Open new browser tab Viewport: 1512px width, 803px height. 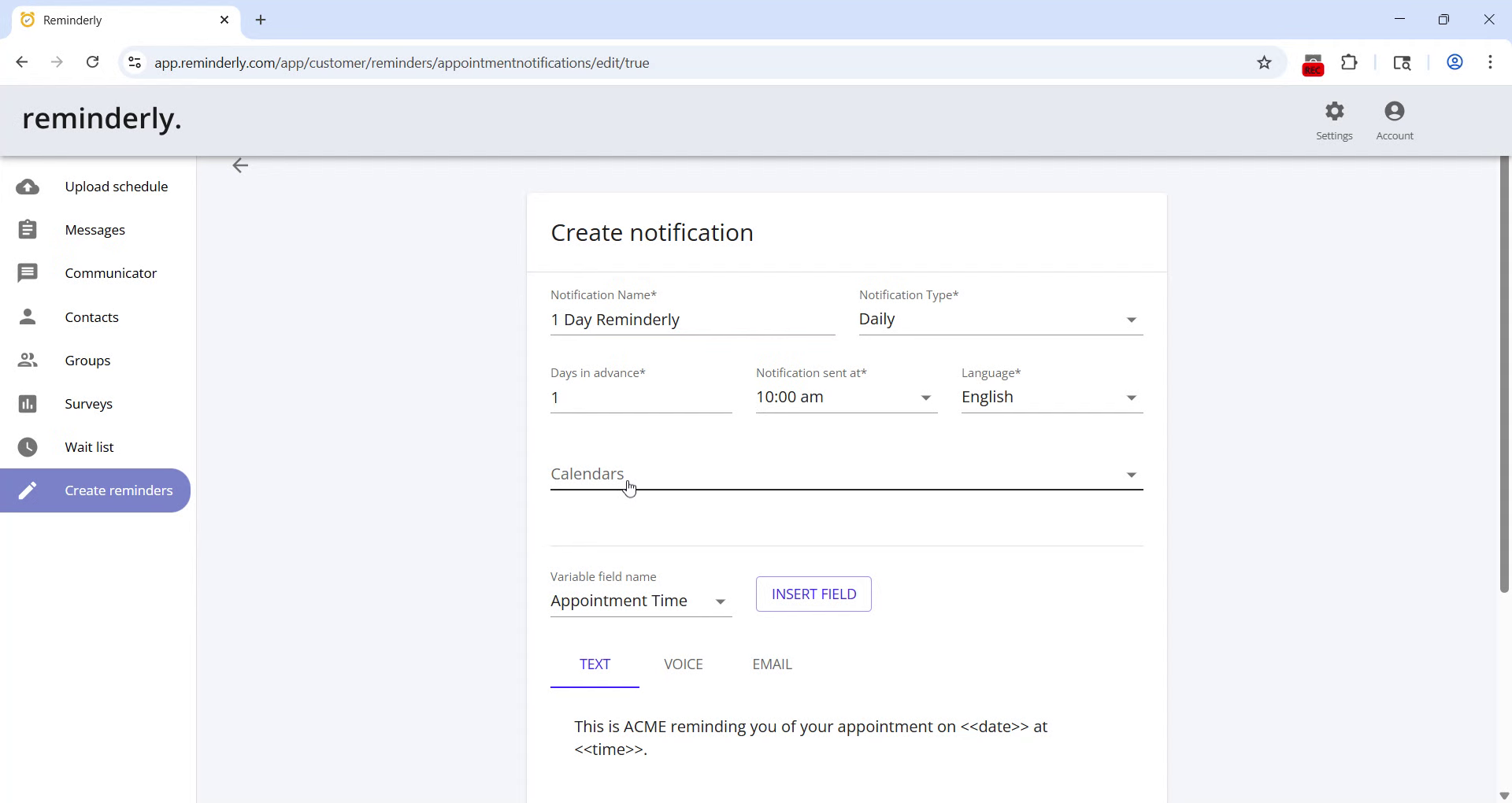[261, 20]
